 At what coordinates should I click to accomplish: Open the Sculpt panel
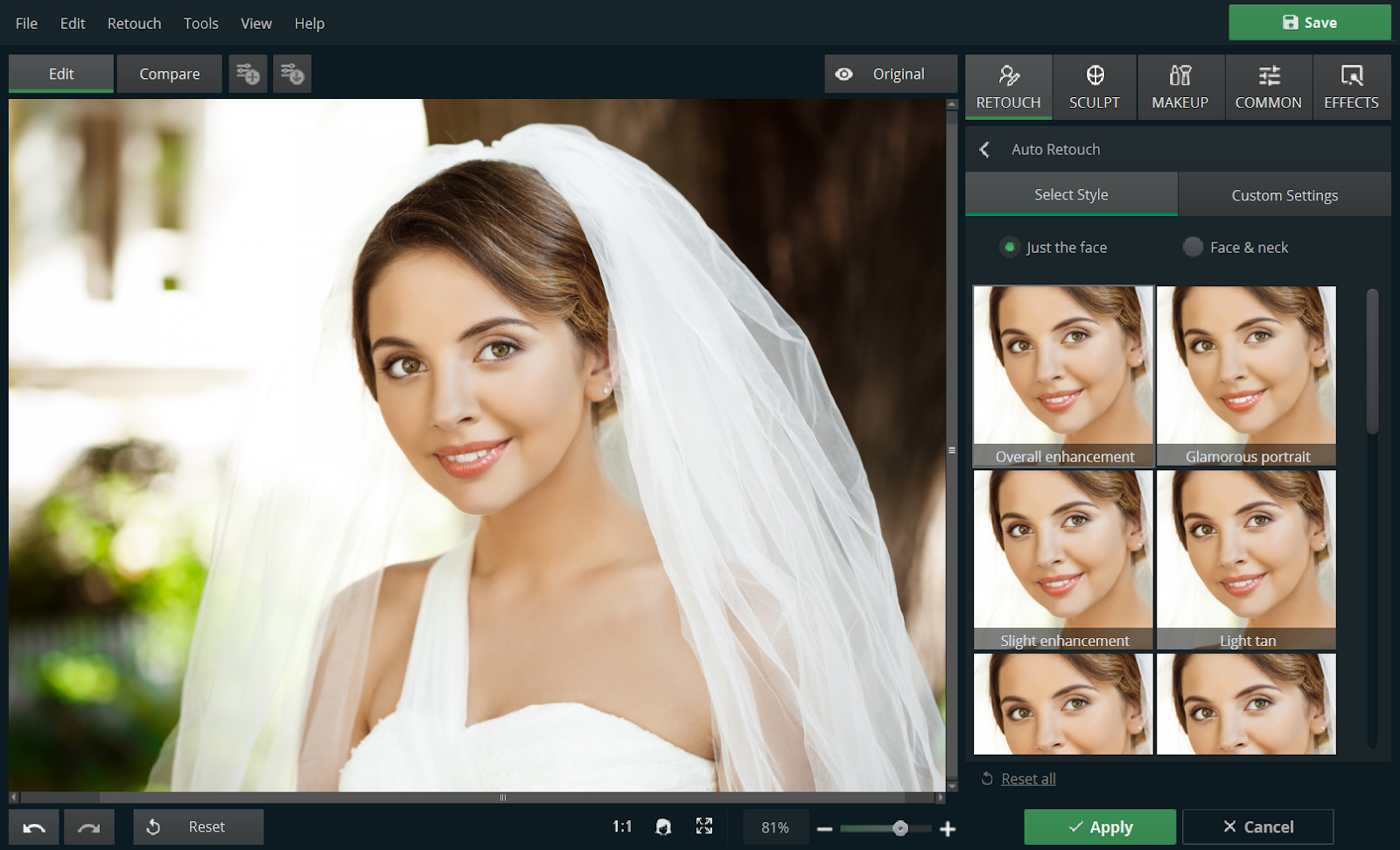point(1094,87)
